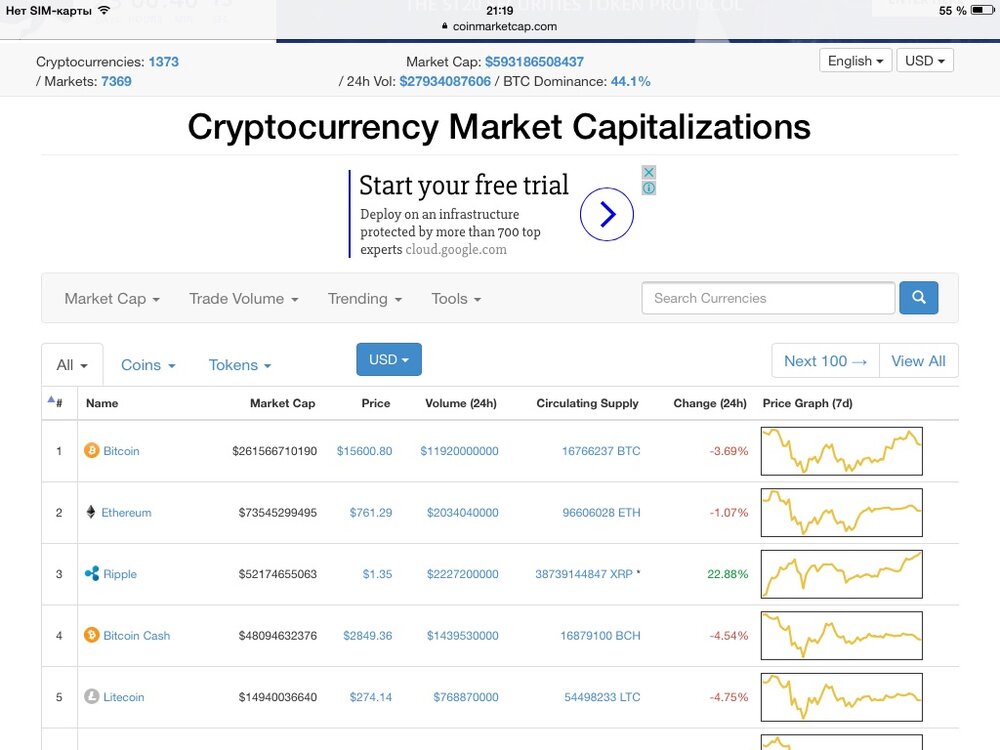This screenshot has width=1000, height=750.
Task: Click Bitcoin price $15600.80
Action: point(364,451)
